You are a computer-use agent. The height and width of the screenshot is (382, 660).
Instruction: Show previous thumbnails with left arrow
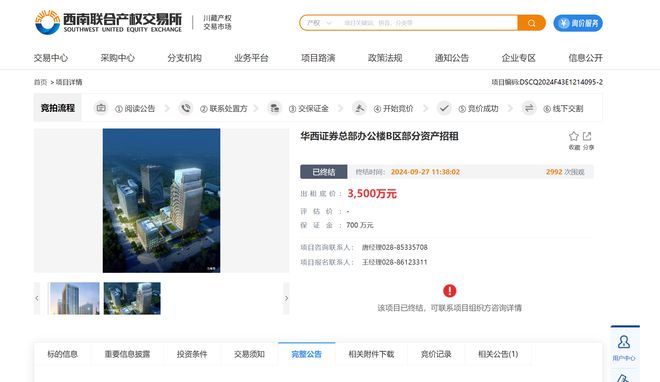pyautogui.click(x=37, y=298)
